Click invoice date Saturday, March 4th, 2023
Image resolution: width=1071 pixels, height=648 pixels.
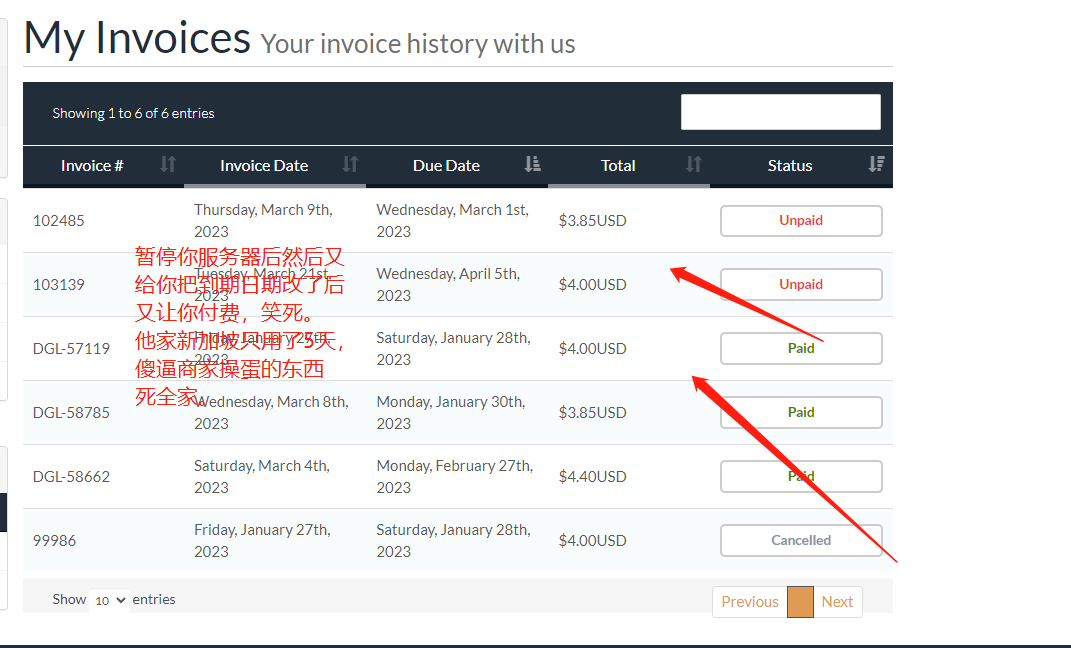(262, 476)
